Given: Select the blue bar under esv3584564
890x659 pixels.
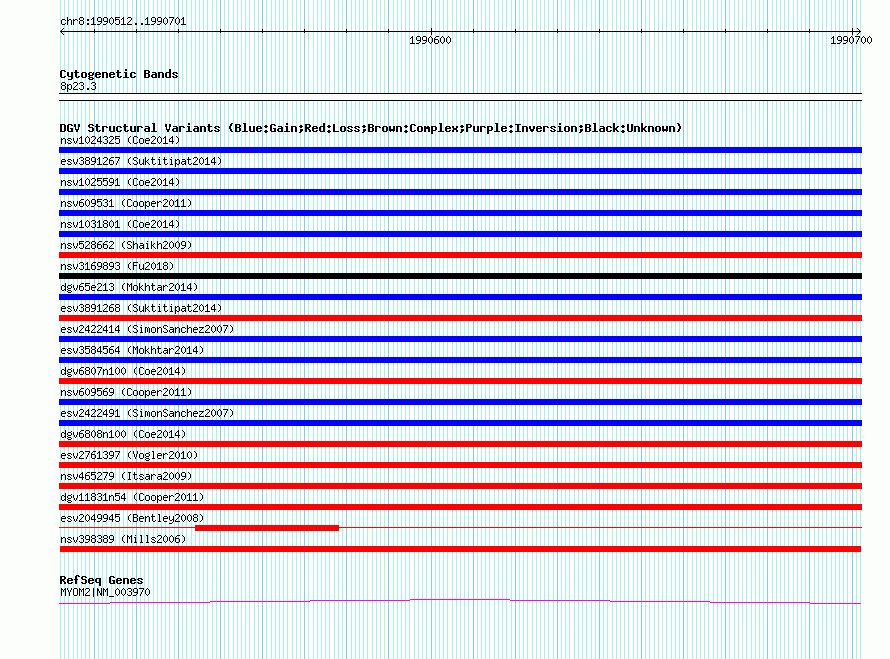Looking at the screenshot, I should point(460,360).
